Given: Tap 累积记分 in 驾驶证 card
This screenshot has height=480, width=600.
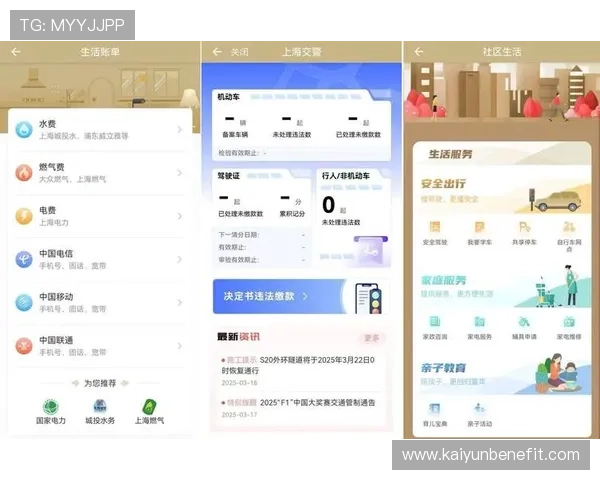Looking at the screenshot, I should click(292, 205).
